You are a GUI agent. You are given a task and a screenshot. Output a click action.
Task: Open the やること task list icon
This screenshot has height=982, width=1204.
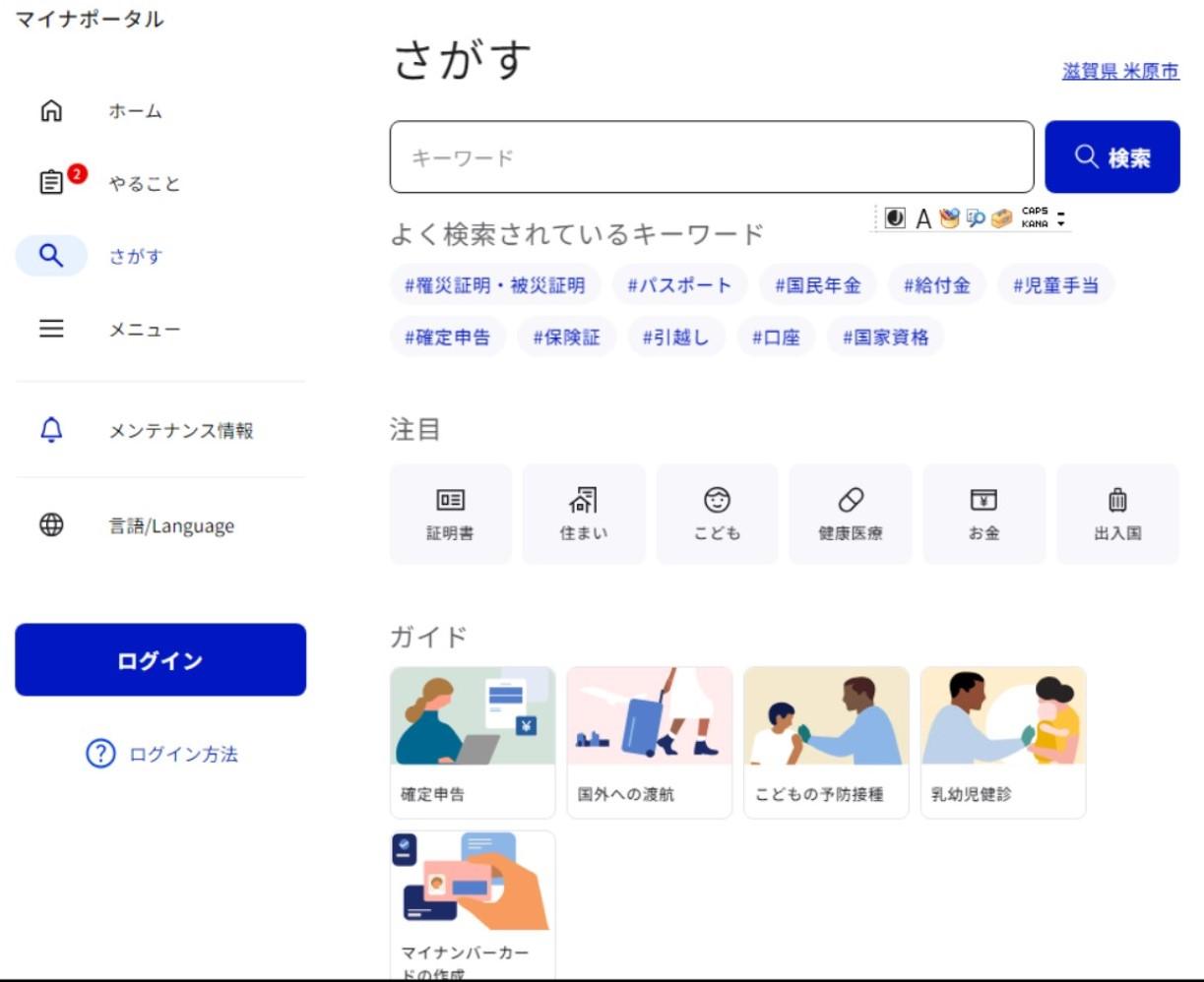coord(51,183)
